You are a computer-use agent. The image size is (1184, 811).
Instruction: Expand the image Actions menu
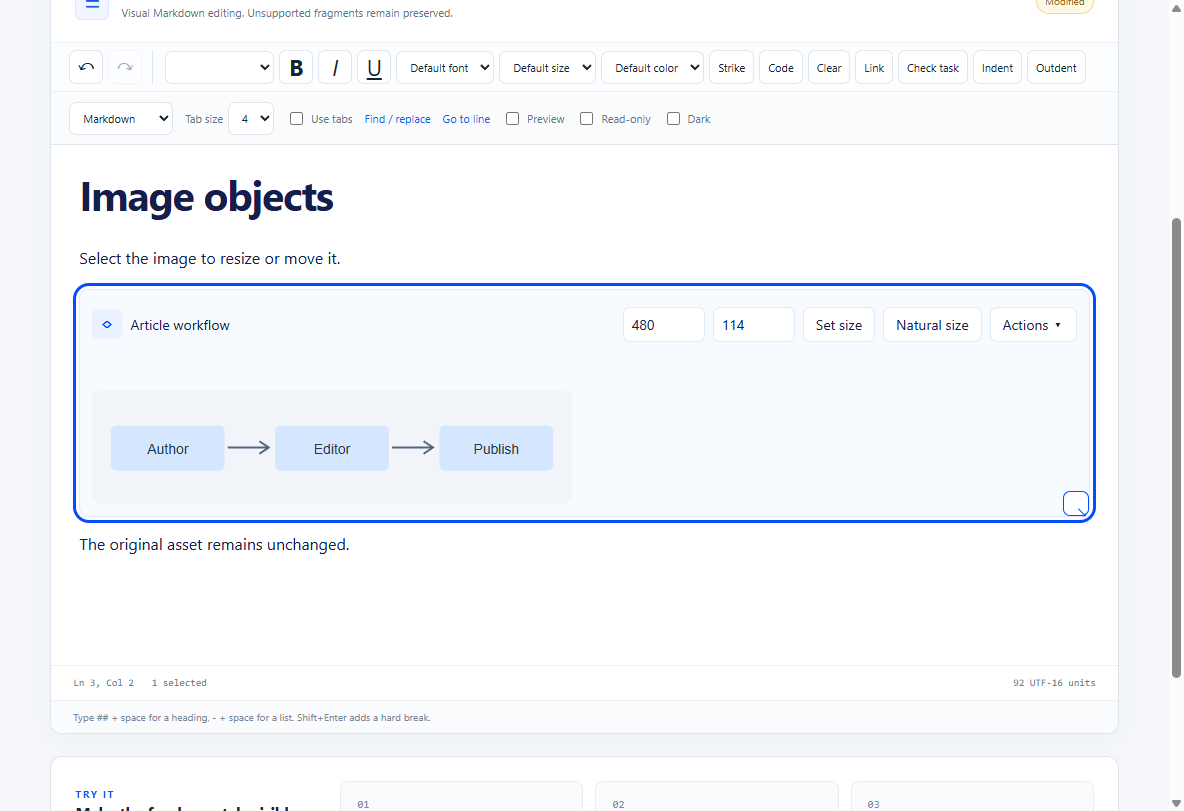1033,325
